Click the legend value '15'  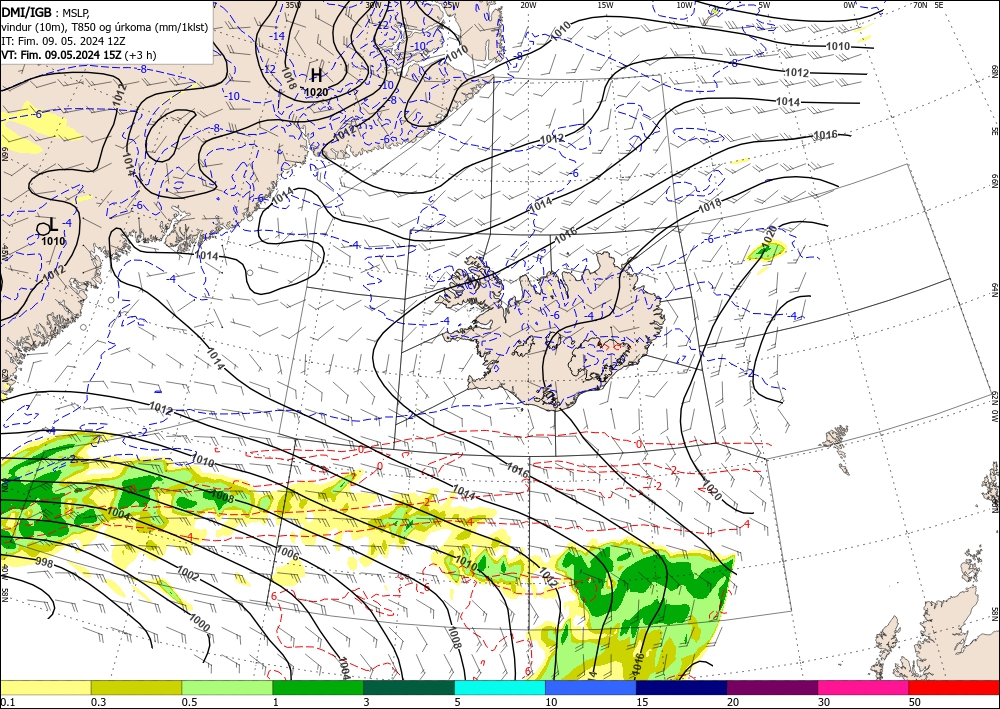642,702
